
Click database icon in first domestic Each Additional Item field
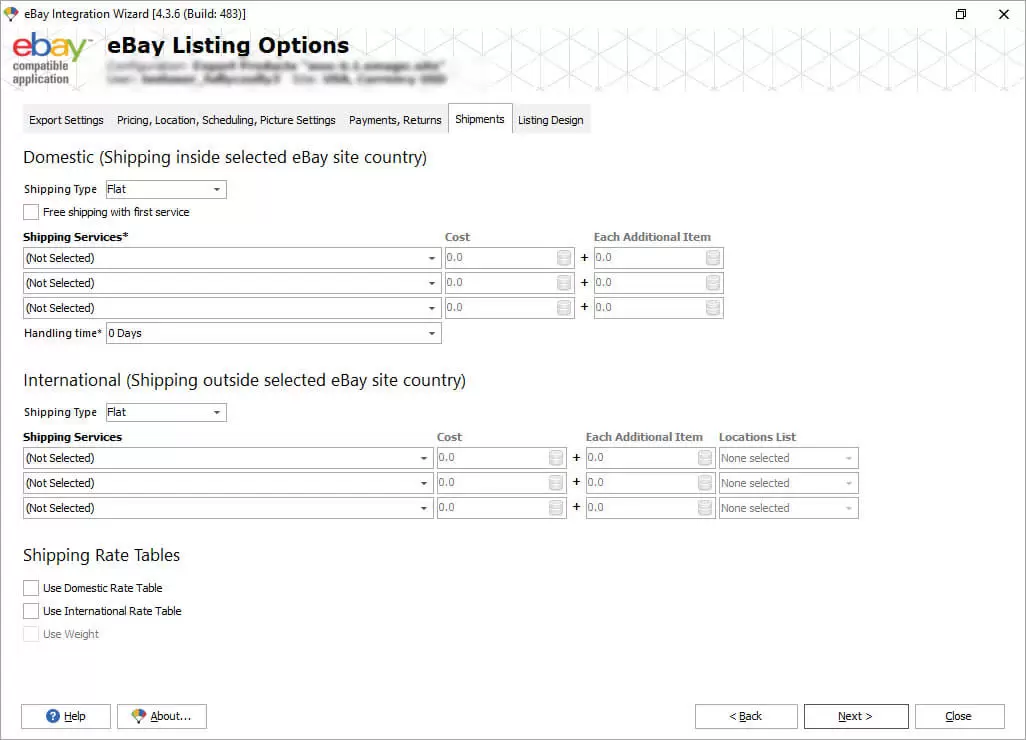(x=712, y=258)
